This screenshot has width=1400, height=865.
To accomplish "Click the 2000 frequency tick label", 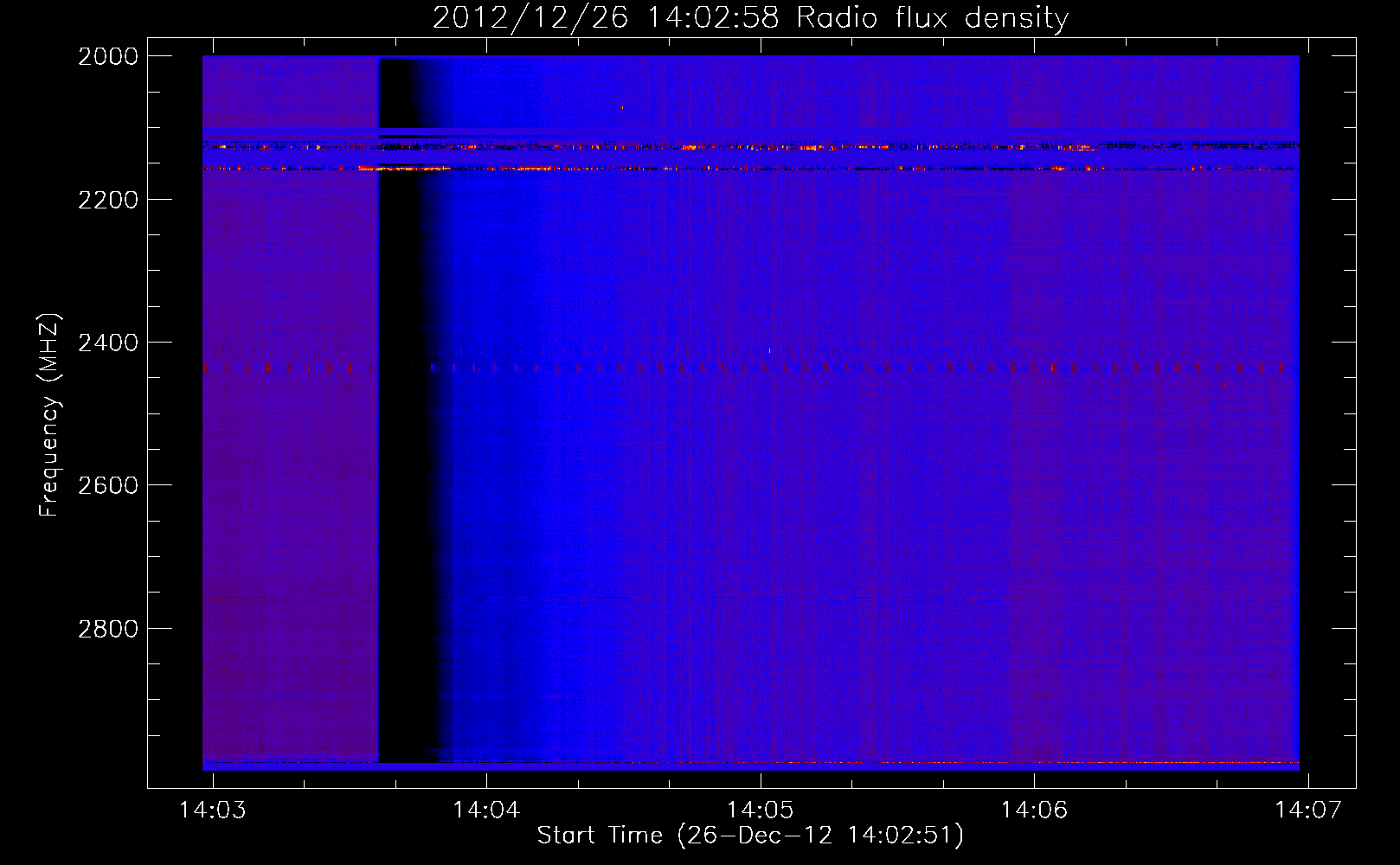I will (x=108, y=56).
